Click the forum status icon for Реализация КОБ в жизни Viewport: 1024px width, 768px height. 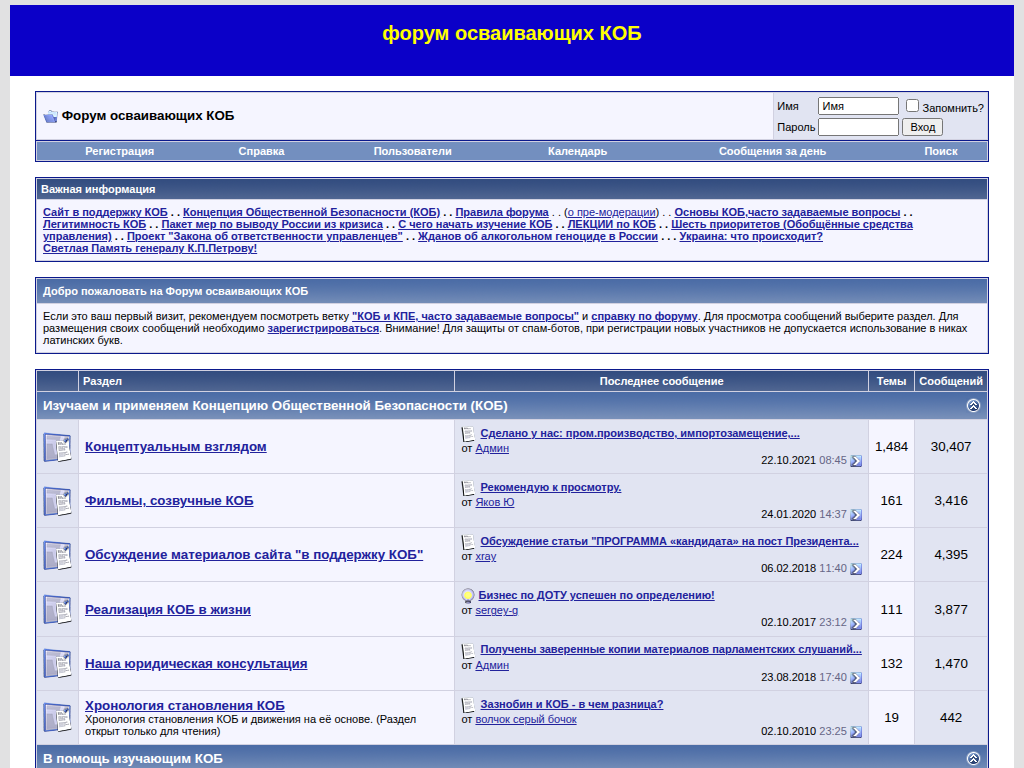[57, 609]
